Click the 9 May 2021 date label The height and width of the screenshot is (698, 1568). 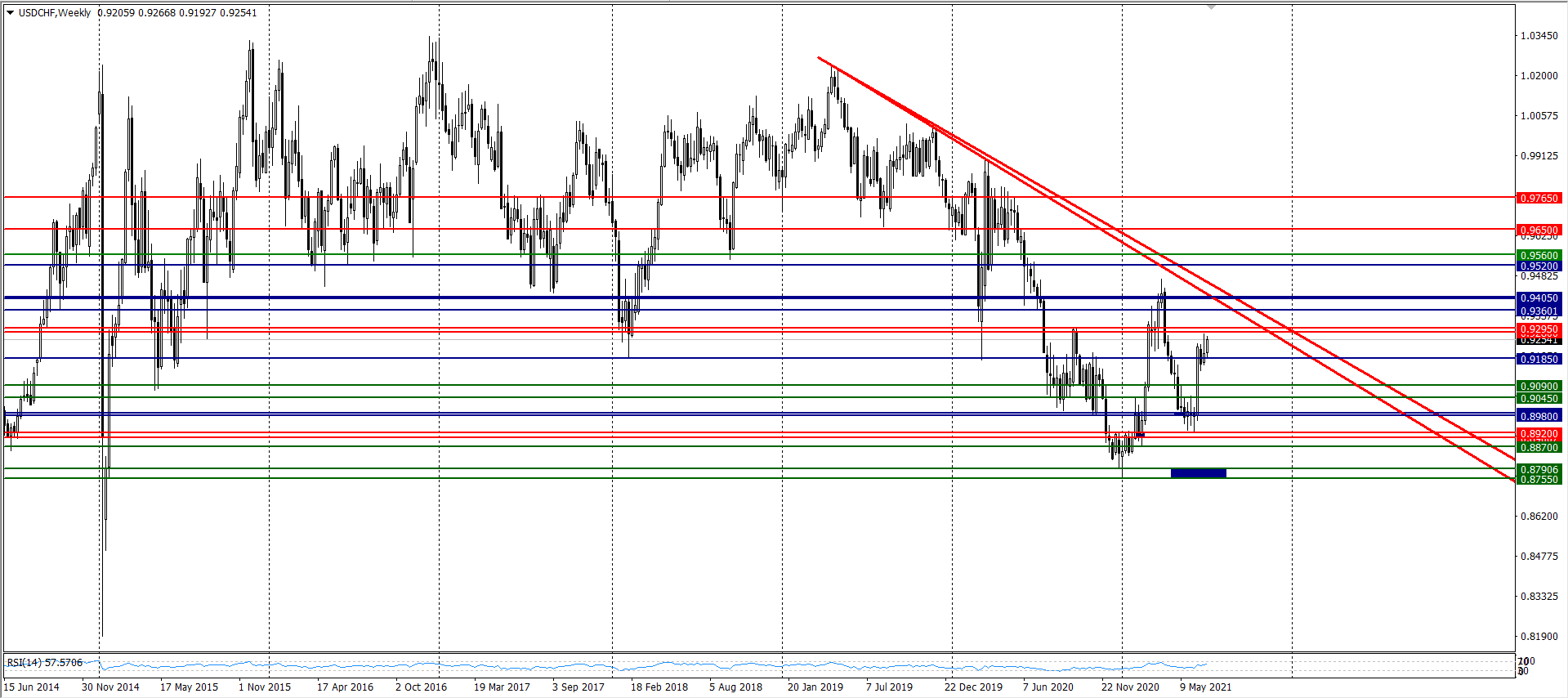(x=1205, y=687)
